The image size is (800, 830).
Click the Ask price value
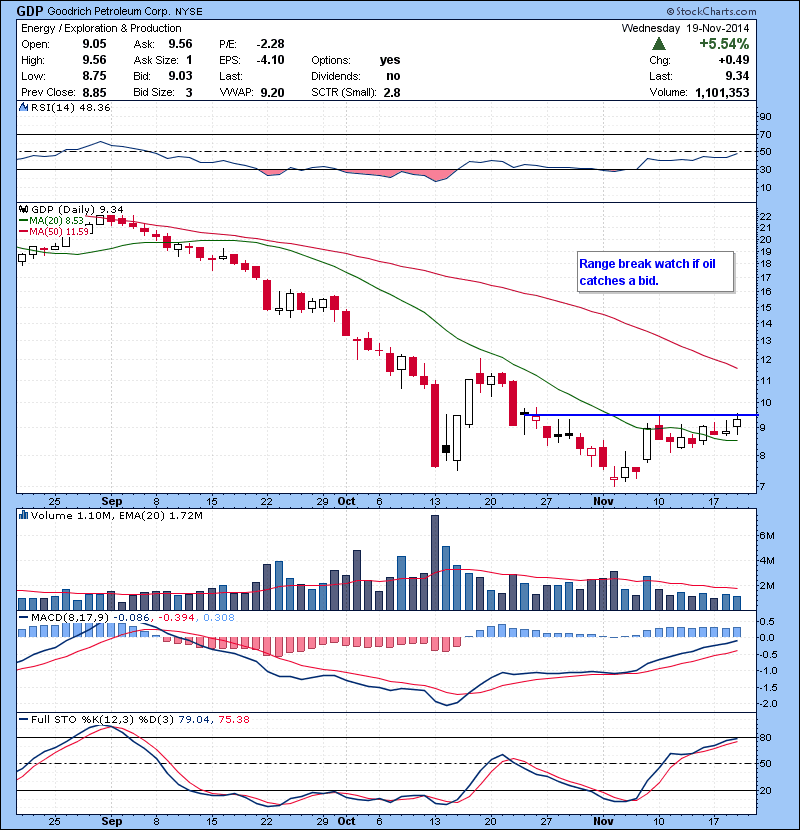click(180, 44)
